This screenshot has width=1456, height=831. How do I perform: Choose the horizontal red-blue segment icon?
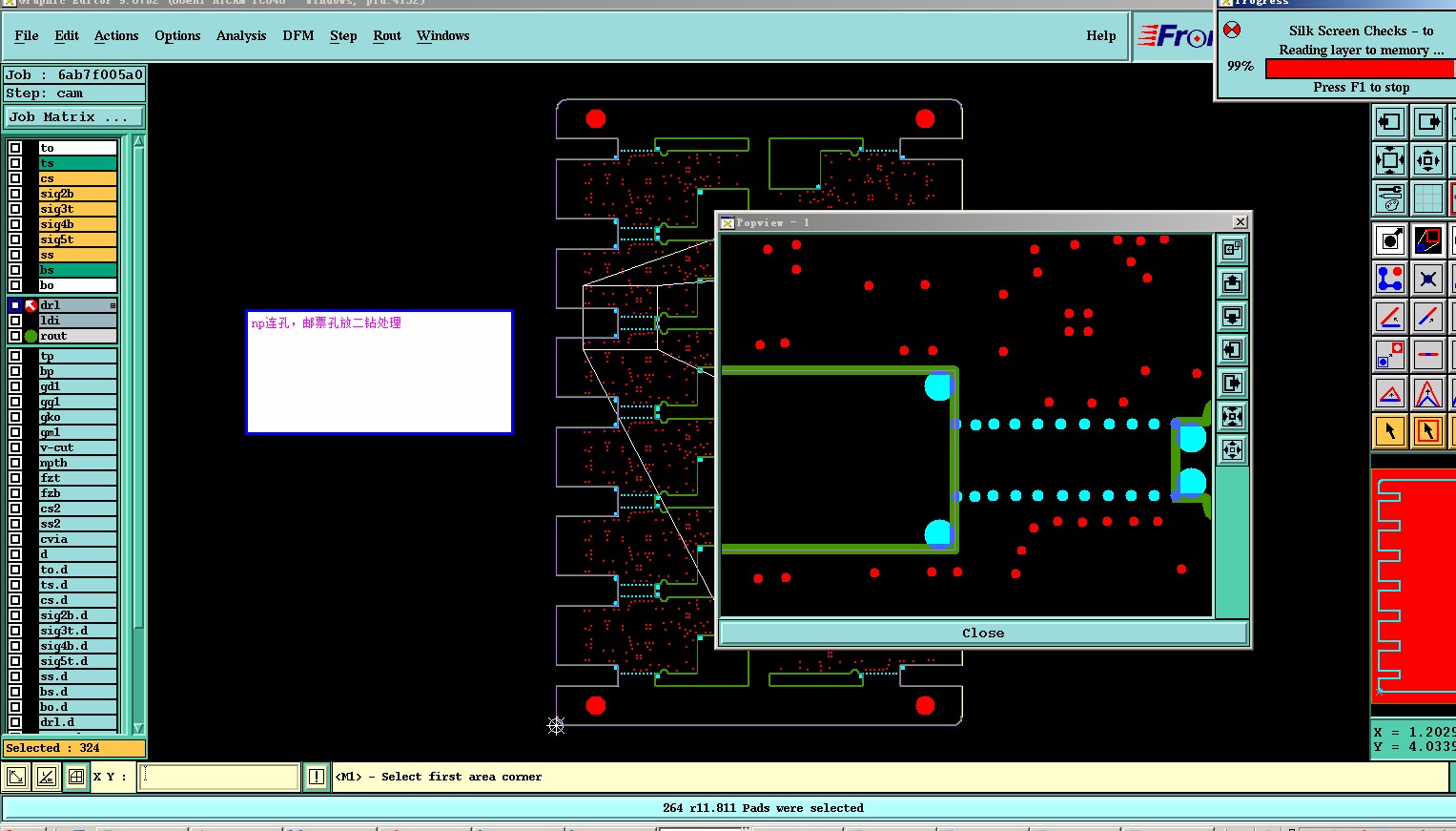pyautogui.click(x=1428, y=354)
